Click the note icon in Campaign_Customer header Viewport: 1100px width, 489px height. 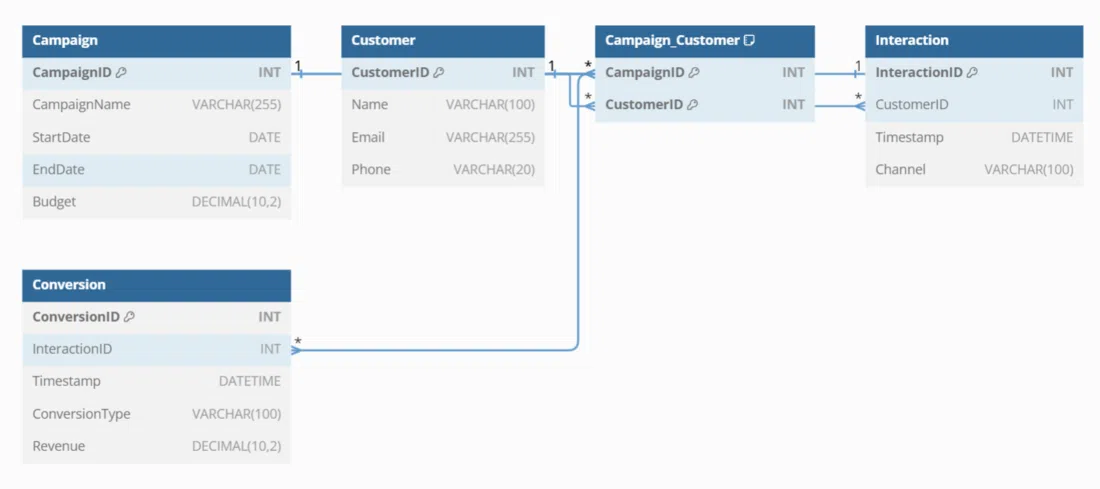(x=749, y=41)
